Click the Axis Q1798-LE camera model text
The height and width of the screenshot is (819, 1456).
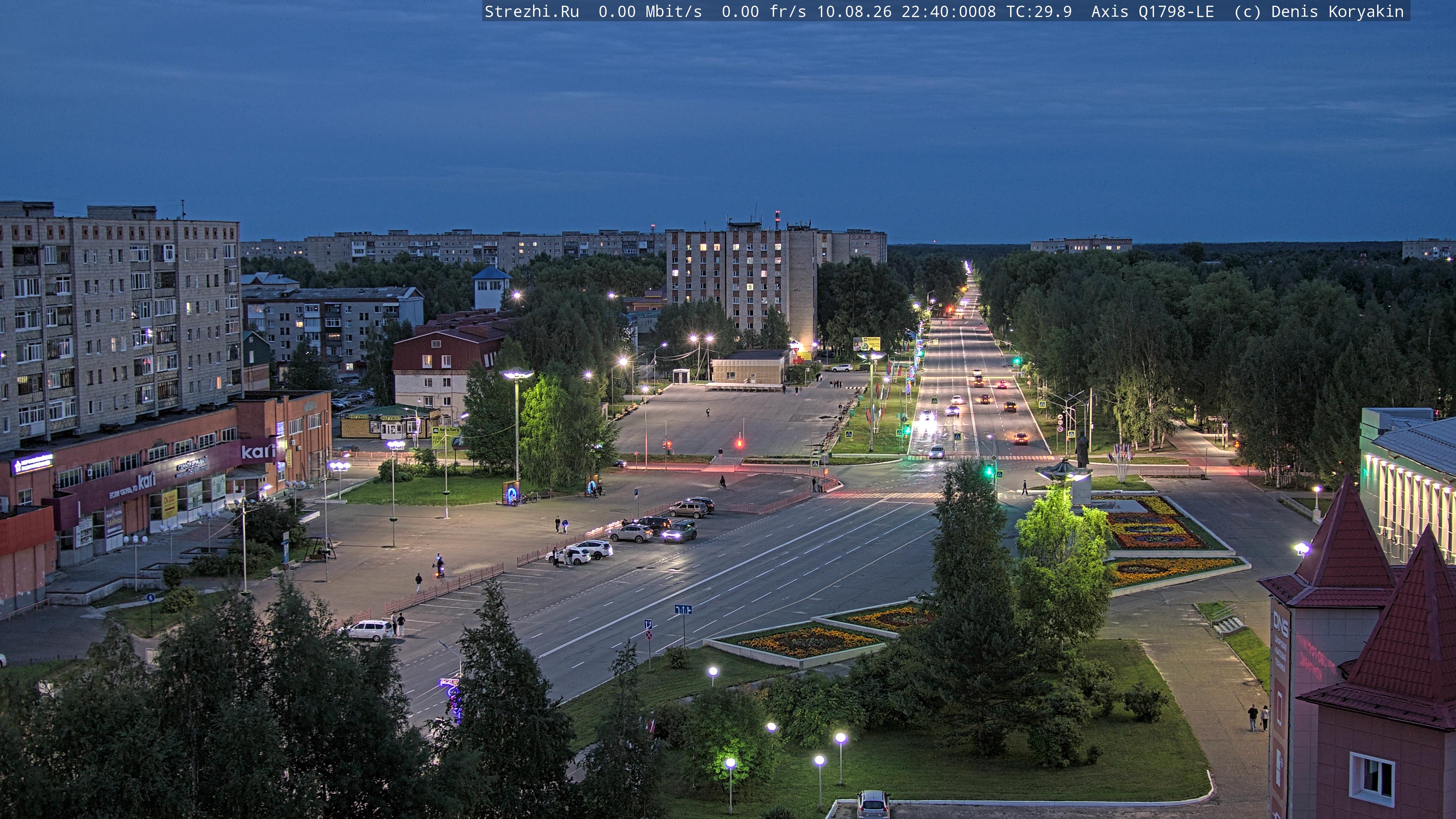(1153, 12)
